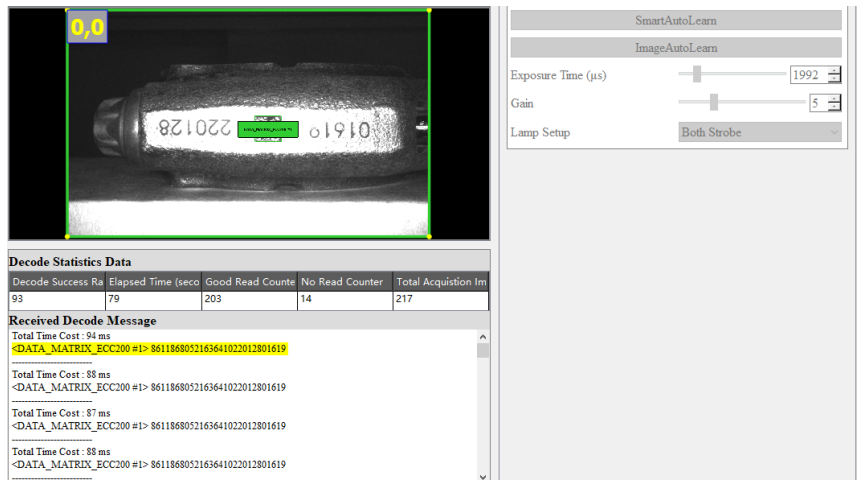
Task: Increase Gain using the up arrow
Action: tap(834, 98)
